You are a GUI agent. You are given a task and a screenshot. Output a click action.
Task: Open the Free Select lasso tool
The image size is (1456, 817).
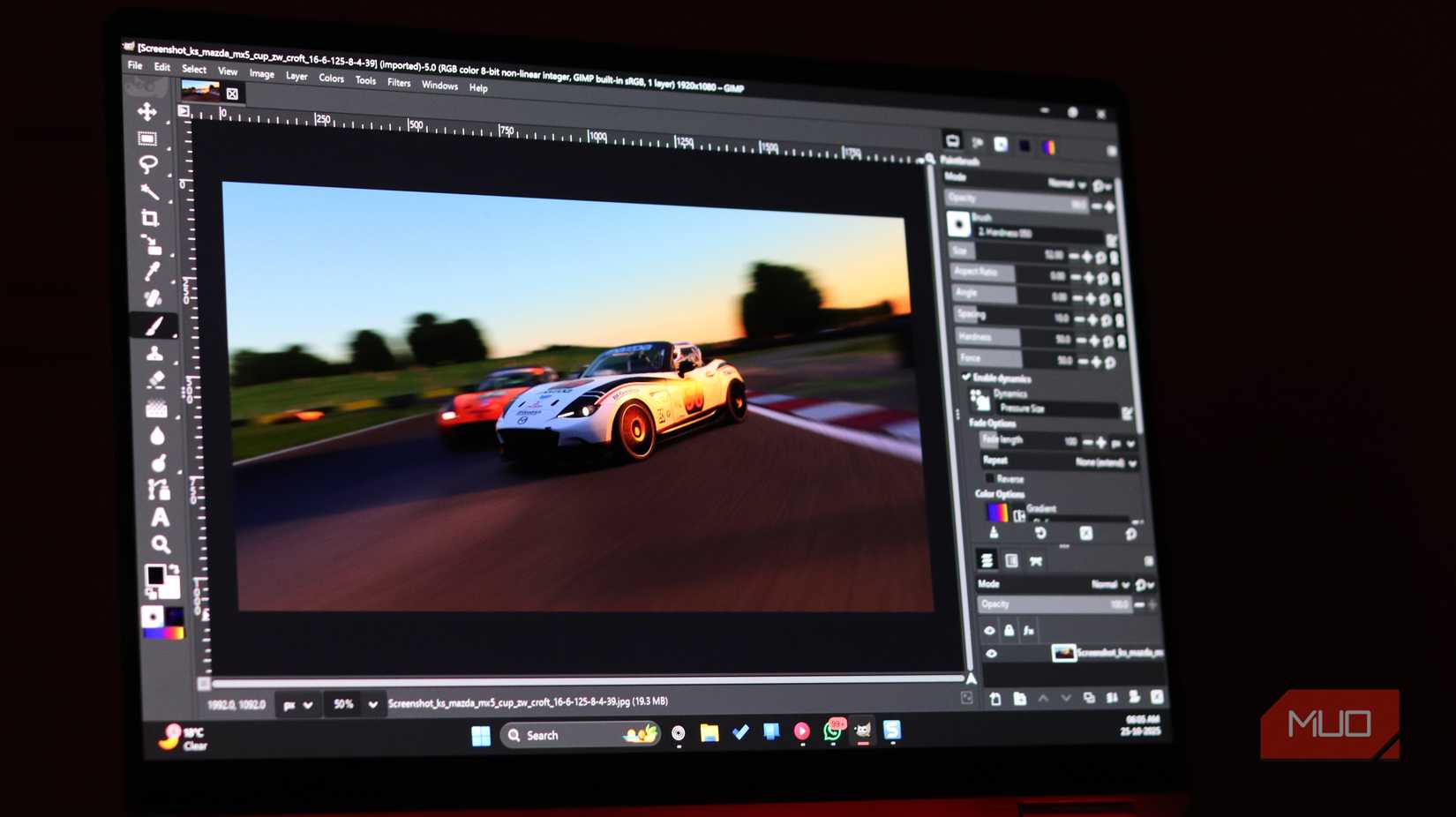click(x=148, y=162)
